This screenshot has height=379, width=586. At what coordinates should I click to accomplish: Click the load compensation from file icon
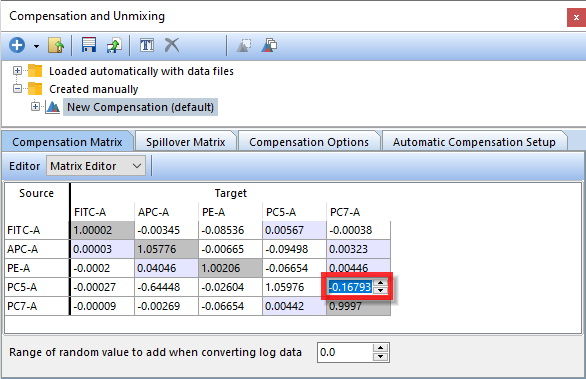[x=56, y=46]
